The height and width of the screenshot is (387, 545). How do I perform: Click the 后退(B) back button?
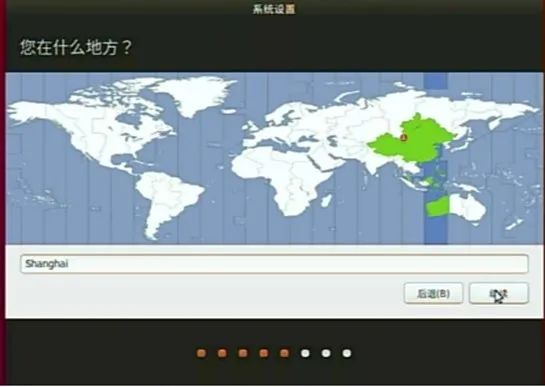(433, 293)
